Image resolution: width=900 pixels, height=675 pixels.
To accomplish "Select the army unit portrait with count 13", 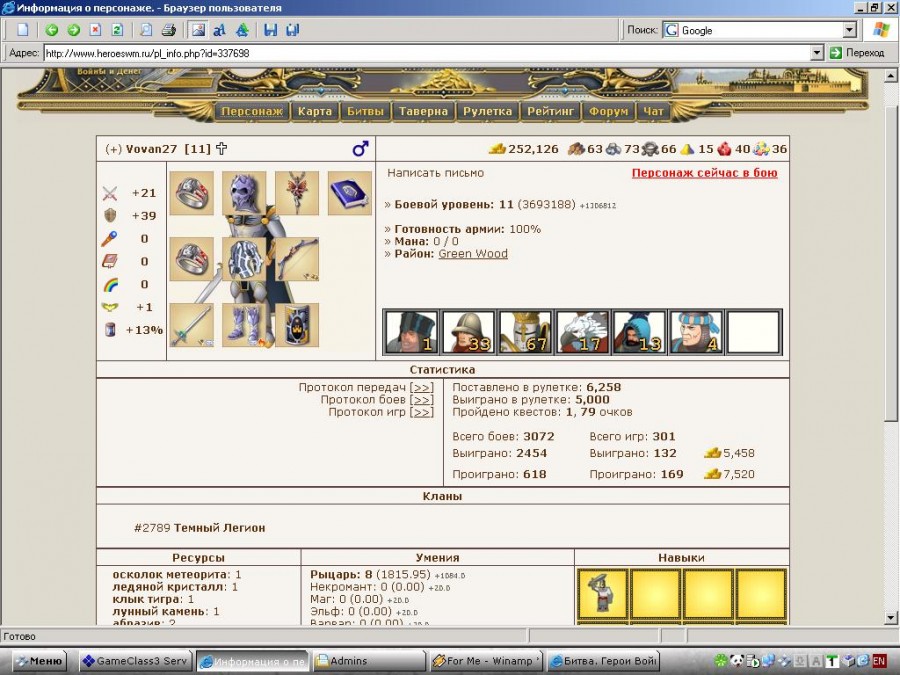I will tap(638, 332).
